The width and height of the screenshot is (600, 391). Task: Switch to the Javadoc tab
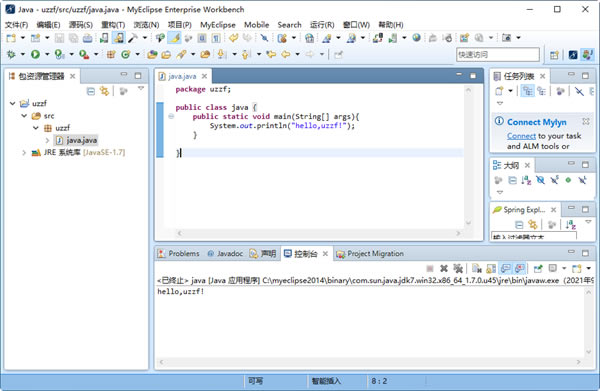(225, 254)
